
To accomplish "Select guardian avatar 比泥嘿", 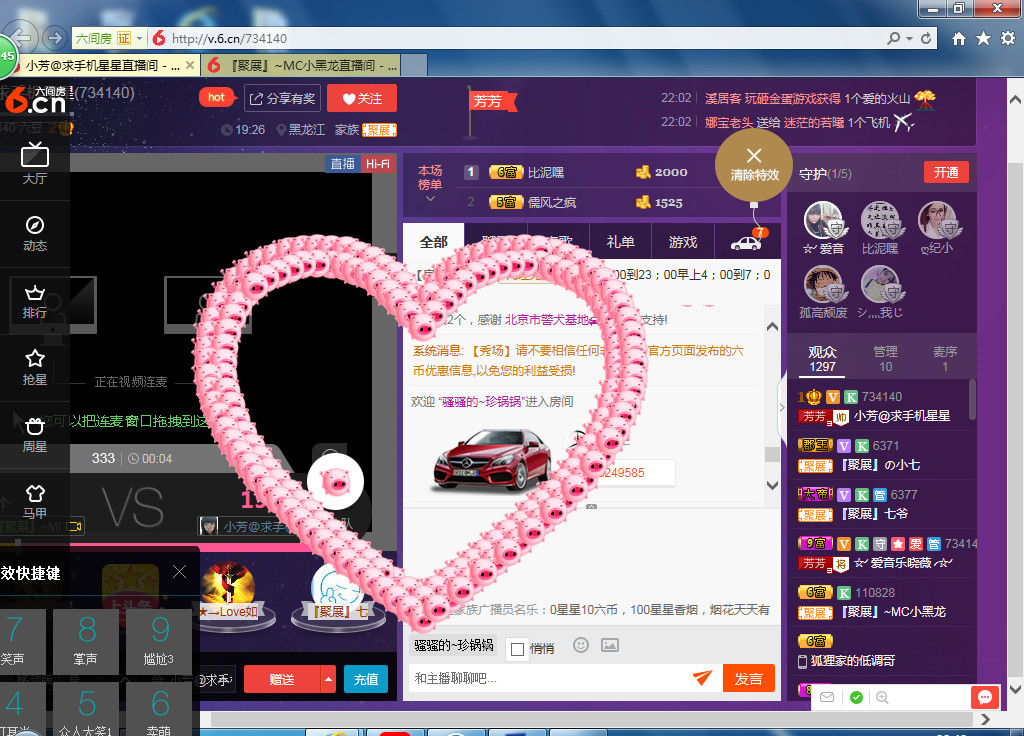I will pyautogui.click(x=879, y=220).
